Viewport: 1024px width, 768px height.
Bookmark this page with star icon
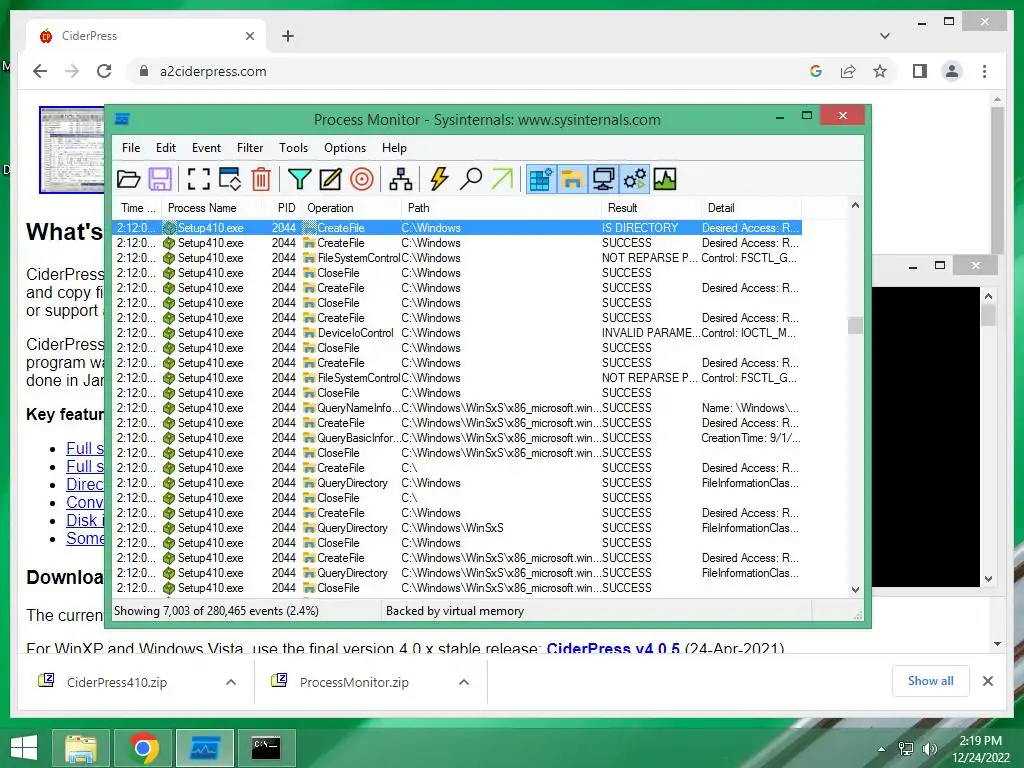[880, 71]
